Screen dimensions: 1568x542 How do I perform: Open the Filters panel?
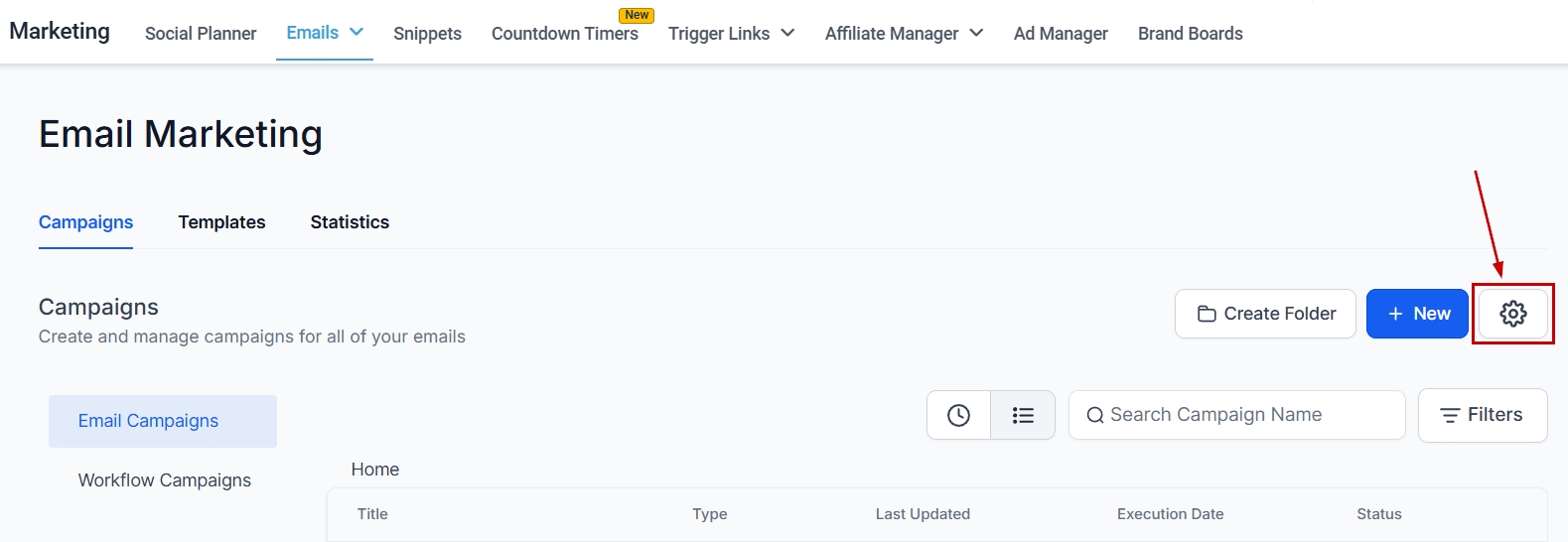pos(1482,415)
